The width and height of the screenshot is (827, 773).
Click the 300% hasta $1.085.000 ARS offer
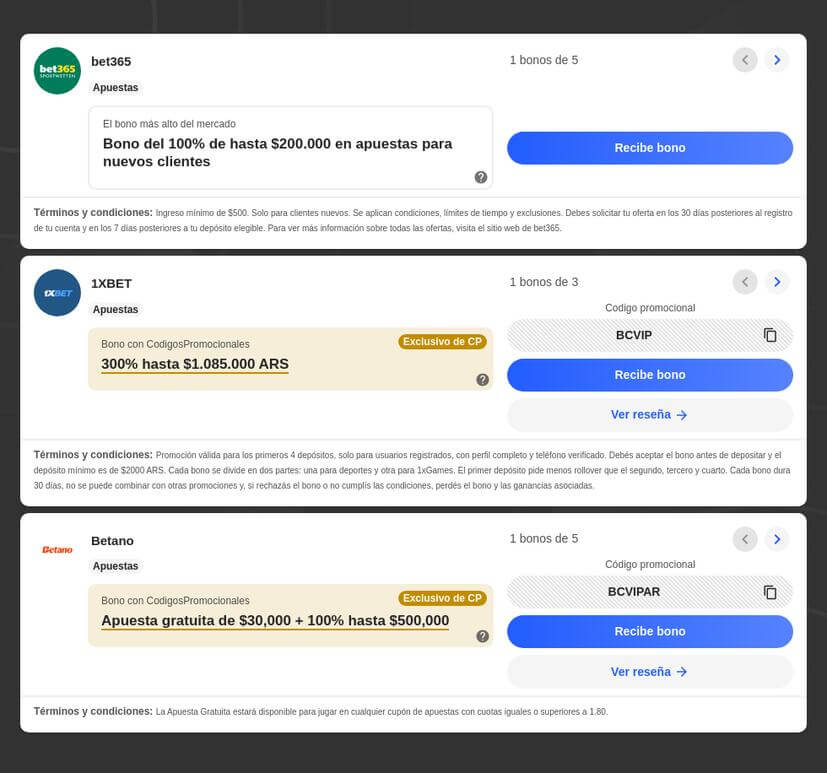(x=195, y=364)
